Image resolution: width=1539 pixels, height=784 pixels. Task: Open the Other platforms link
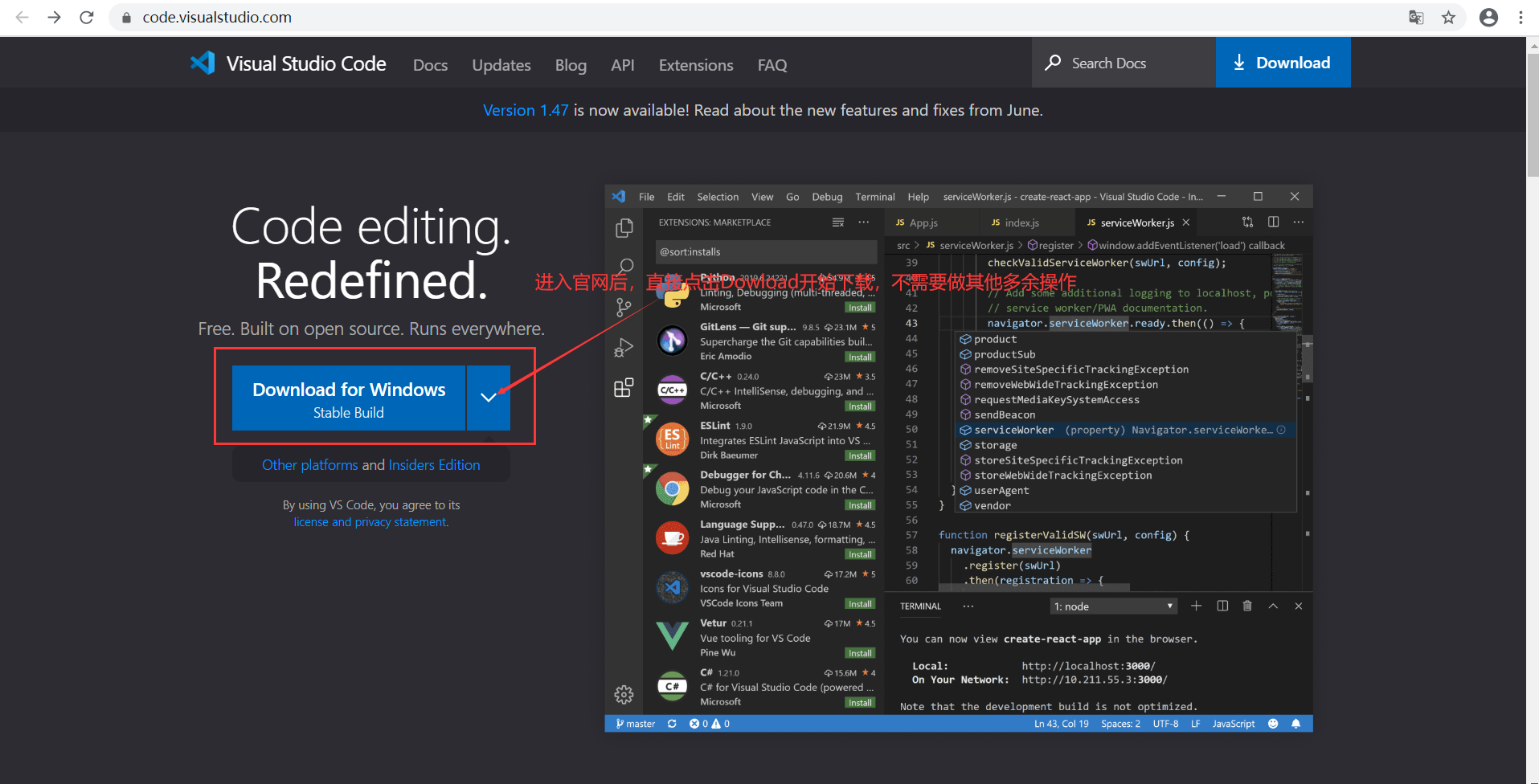tap(310, 465)
